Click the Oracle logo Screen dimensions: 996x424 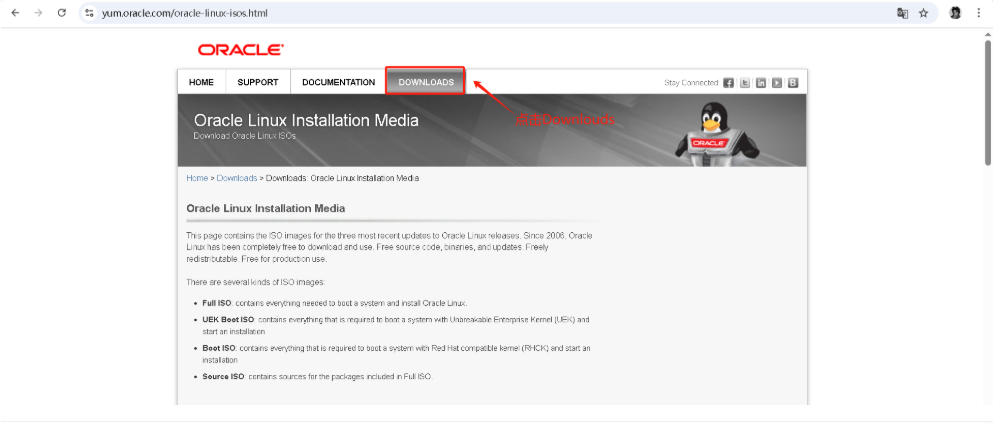point(241,50)
